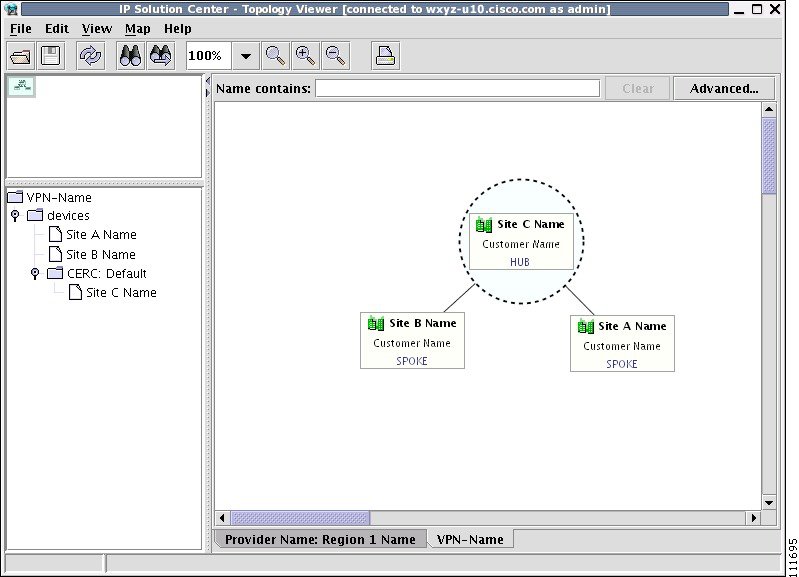The image size is (799, 577).
Task: Click the horizontal scrollbar left arrow
Action: tap(222, 518)
